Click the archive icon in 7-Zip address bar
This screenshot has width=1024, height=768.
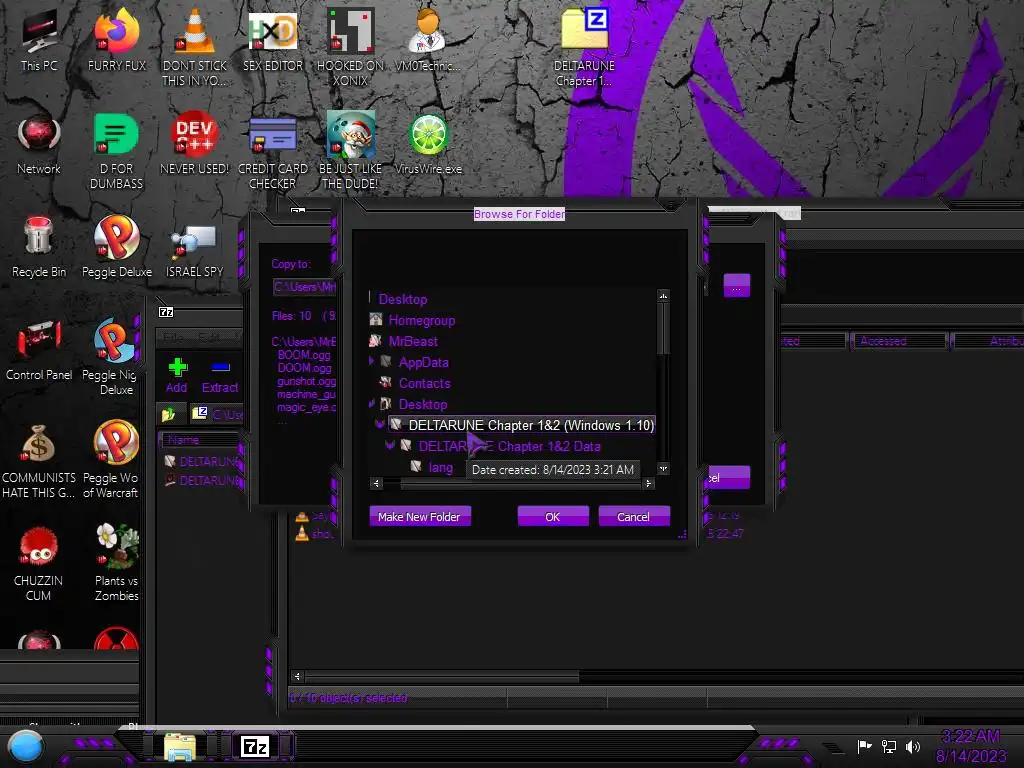pos(199,413)
